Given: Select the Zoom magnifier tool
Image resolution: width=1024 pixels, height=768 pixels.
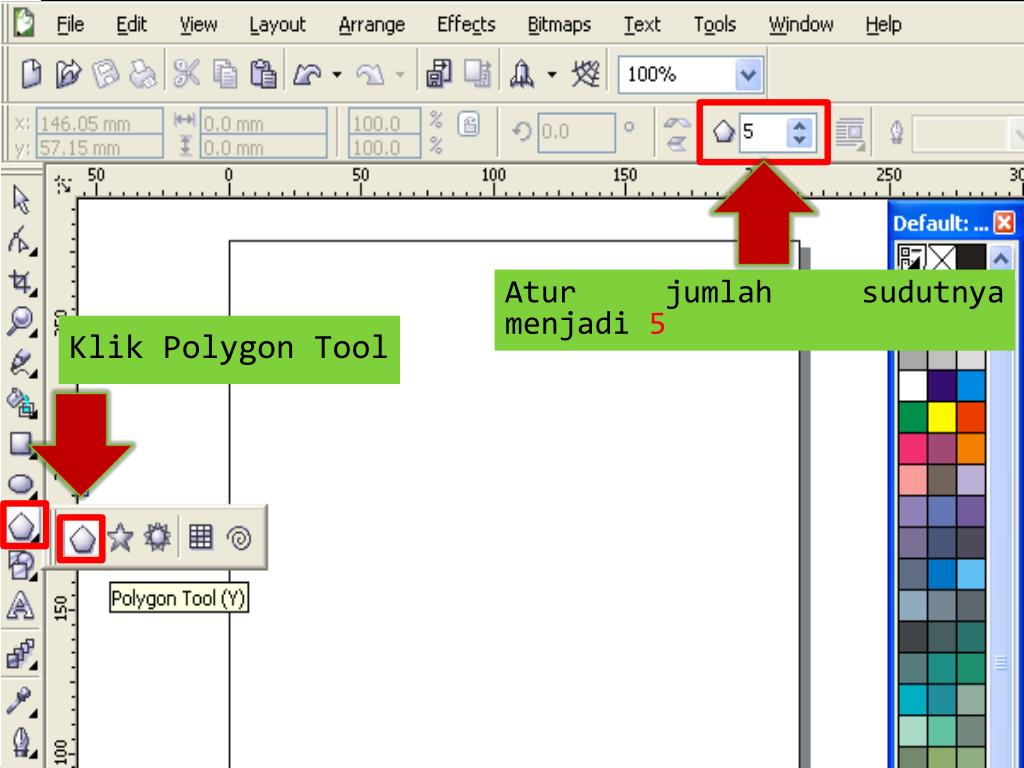Looking at the screenshot, I should pyautogui.click(x=21, y=322).
